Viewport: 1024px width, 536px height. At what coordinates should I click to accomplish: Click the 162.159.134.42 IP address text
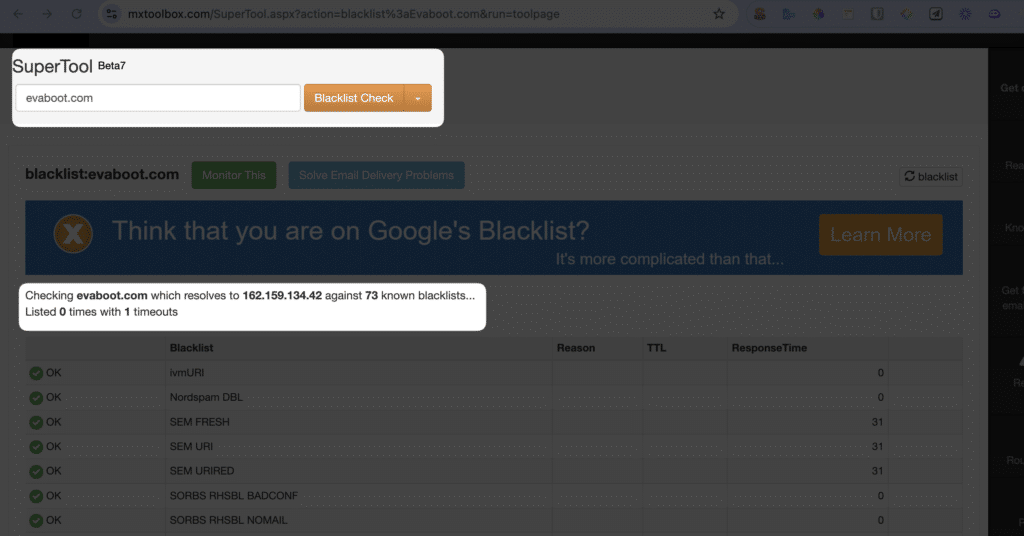click(282, 295)
